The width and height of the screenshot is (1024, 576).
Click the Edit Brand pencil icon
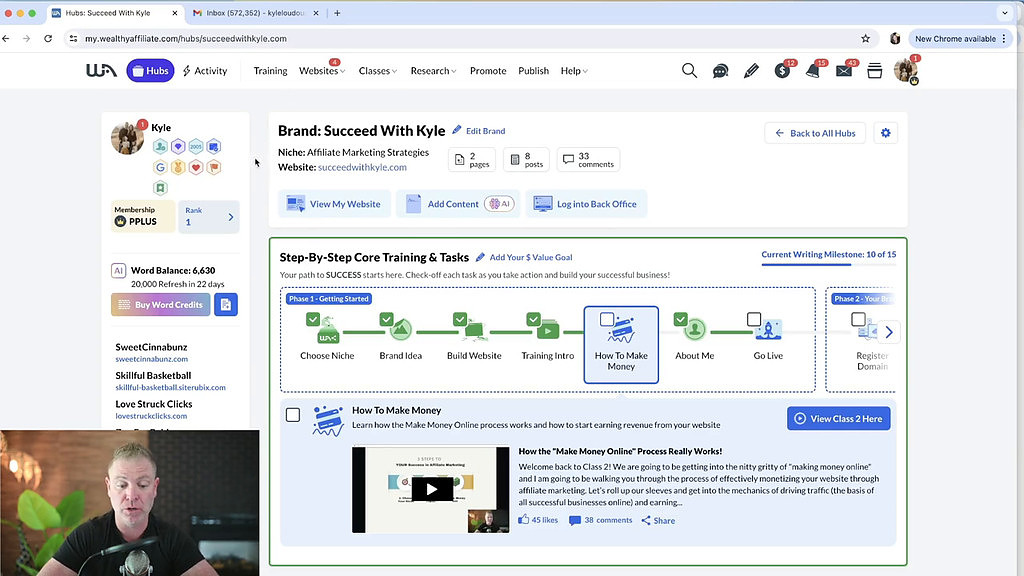pos(457,130)
